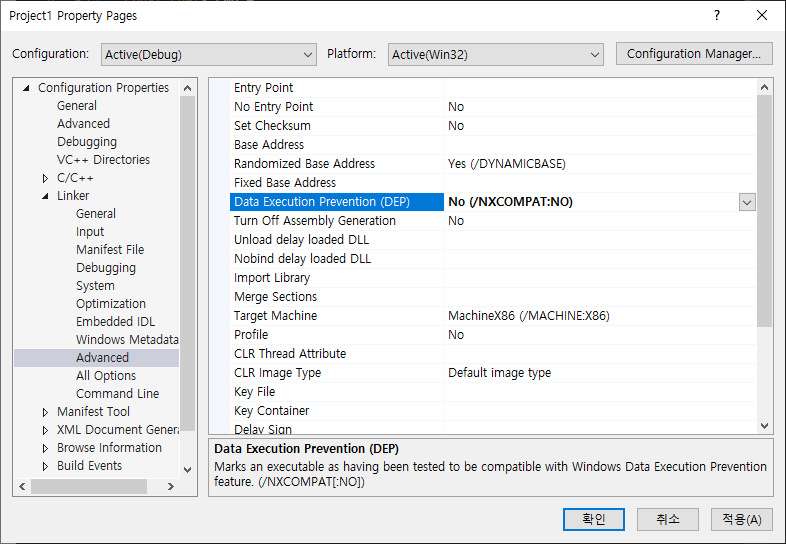The width and height of the screenshot is (786, 544).
Task: Click the tree panel scroll down arrow
Action: (x=187, y=470)
